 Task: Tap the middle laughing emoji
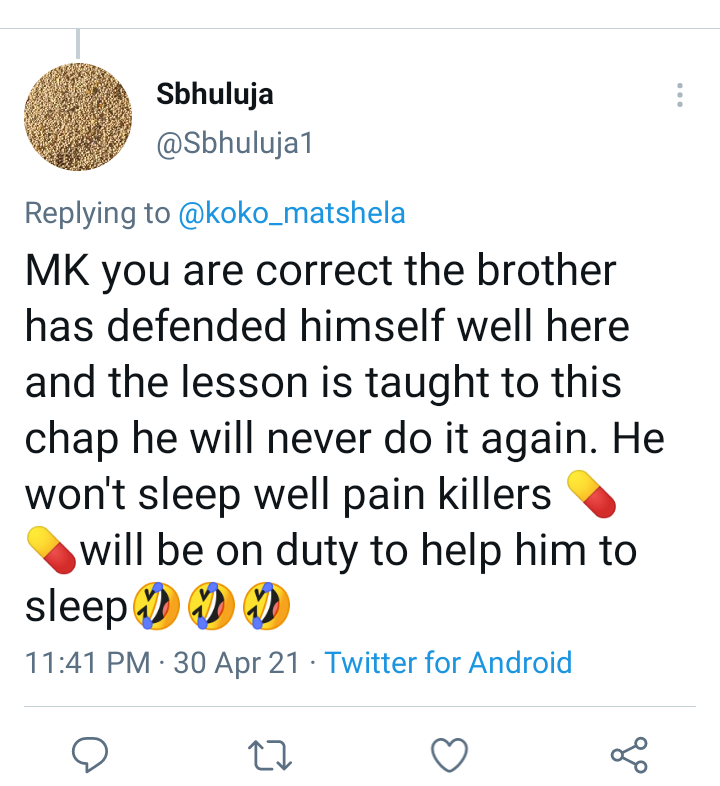[x=211, y=606]
